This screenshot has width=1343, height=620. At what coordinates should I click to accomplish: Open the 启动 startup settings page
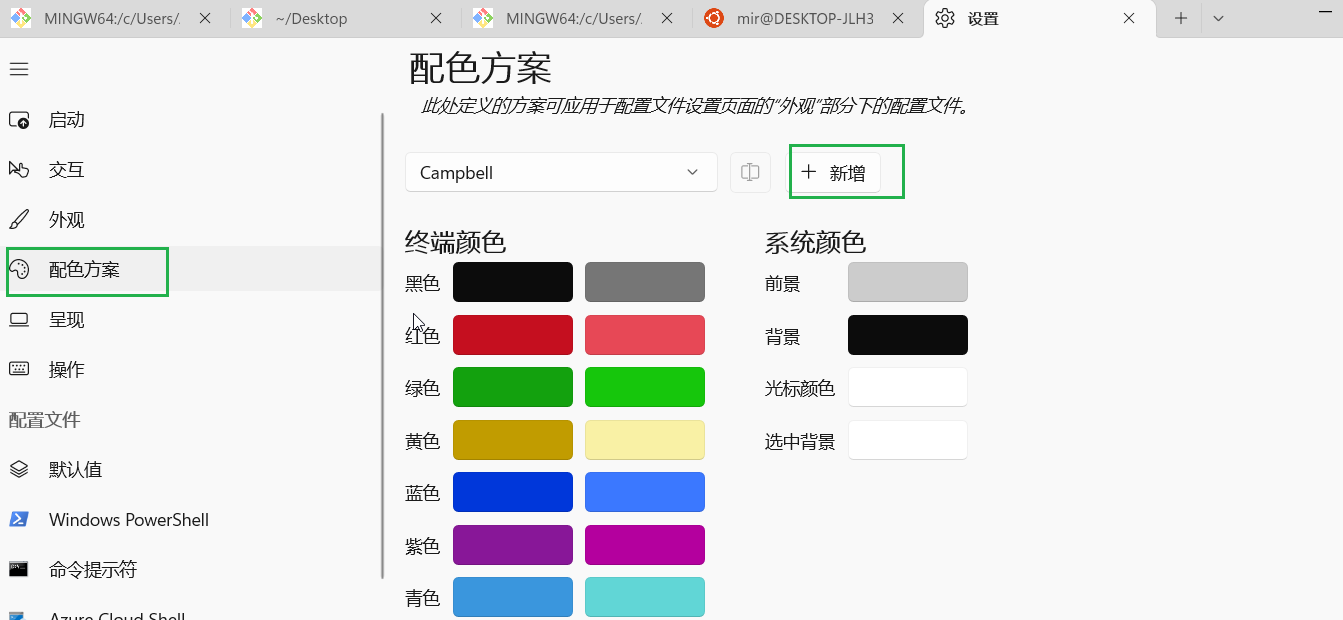[67, 120]
